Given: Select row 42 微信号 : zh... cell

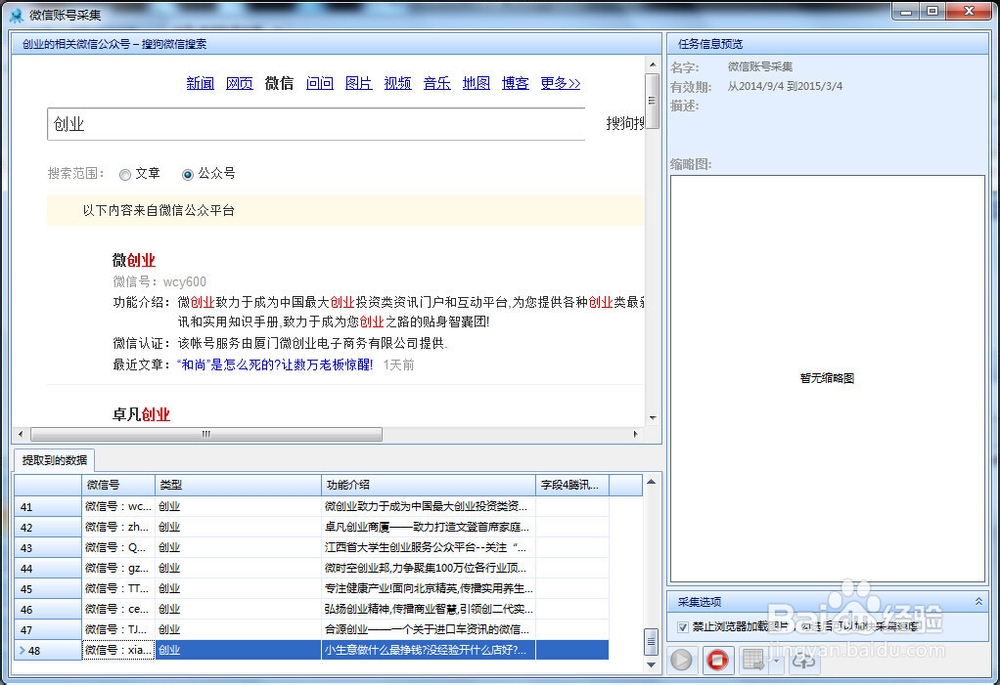Looking at the screenshot, I should [119, 527].
